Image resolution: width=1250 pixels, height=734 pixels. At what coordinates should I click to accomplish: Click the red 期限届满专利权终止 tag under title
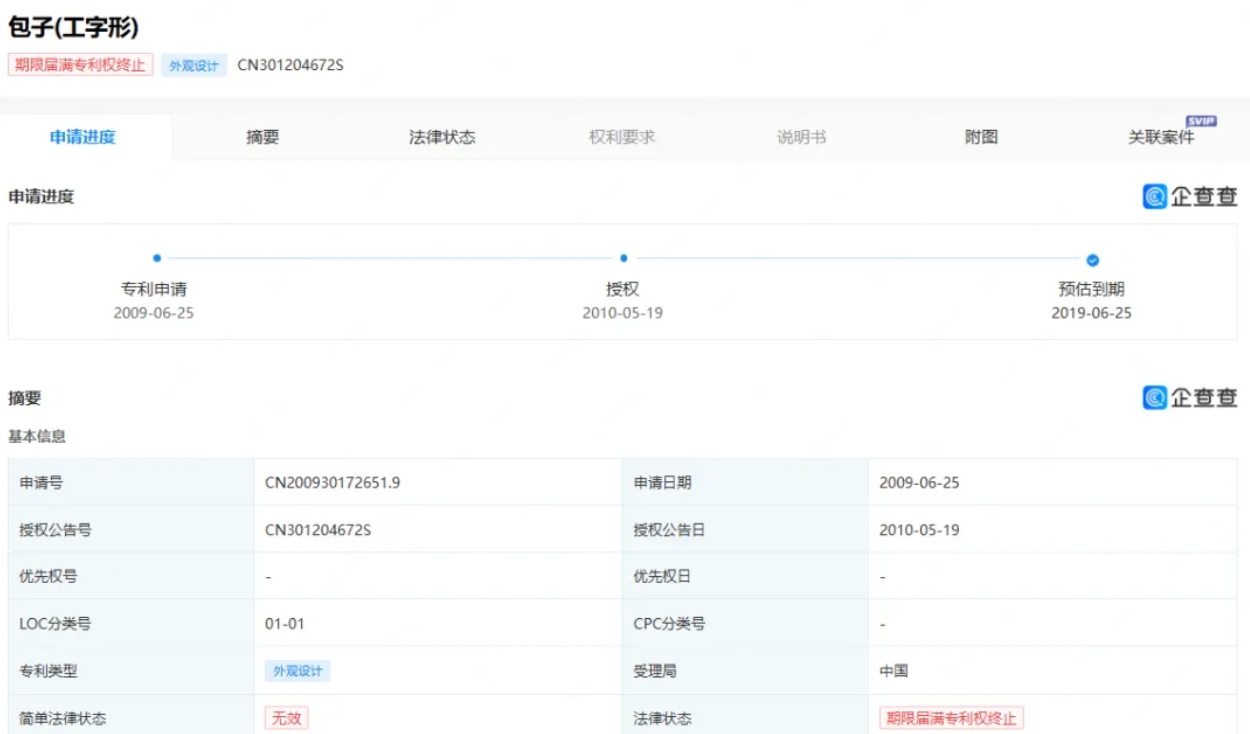(81, 65)
